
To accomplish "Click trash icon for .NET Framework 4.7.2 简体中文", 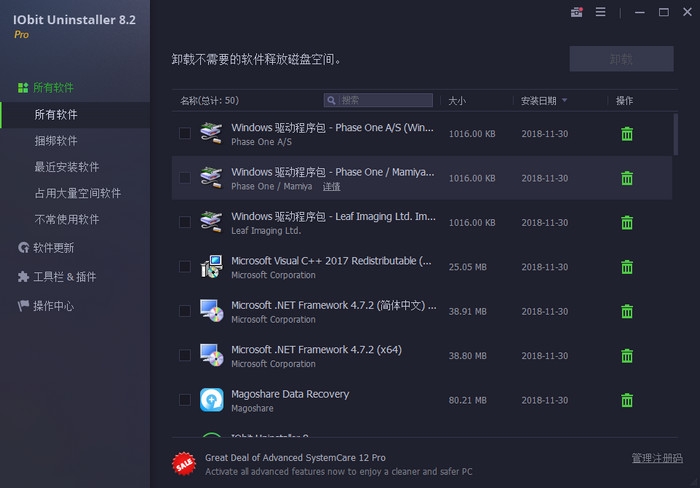I will tap(627, 311).
